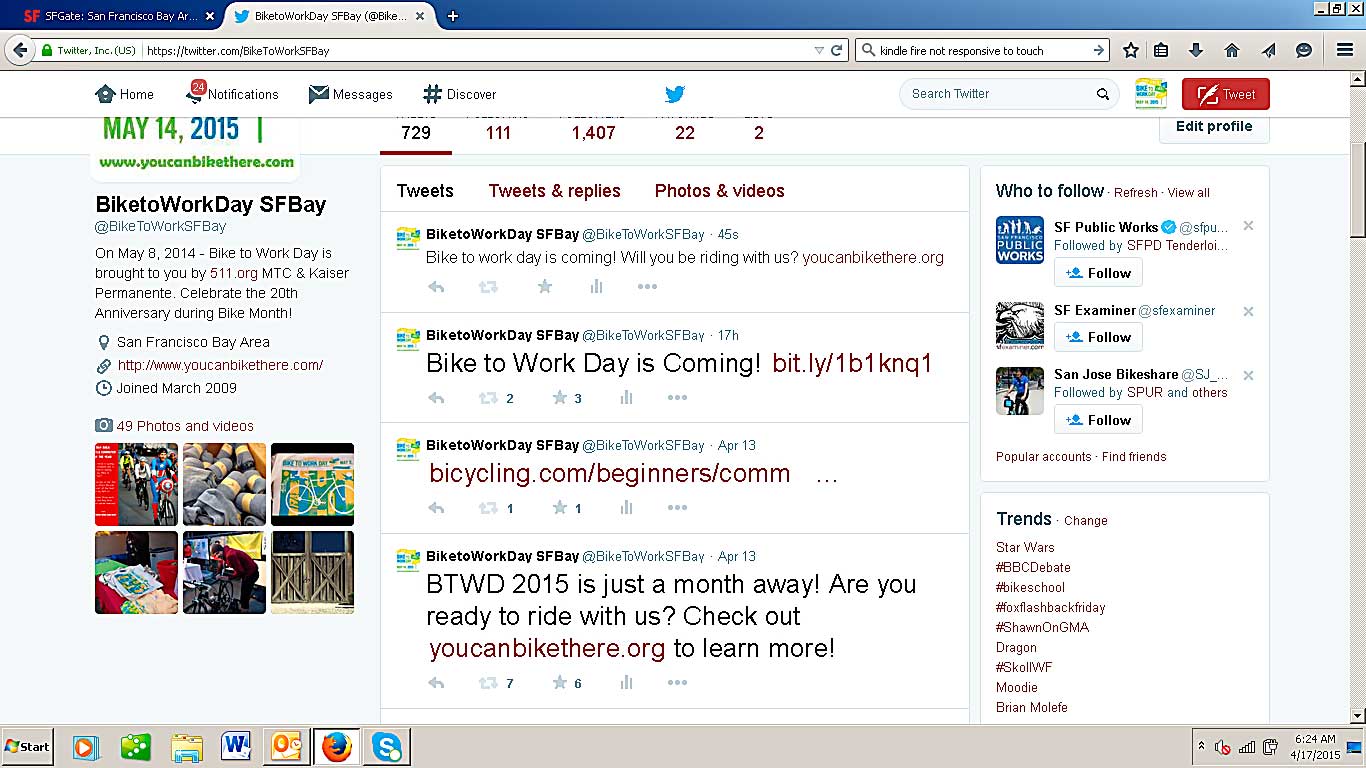Favorite the 45s-old tweet with star
This screenshot has width=1366, height=768.
(544, 287)
